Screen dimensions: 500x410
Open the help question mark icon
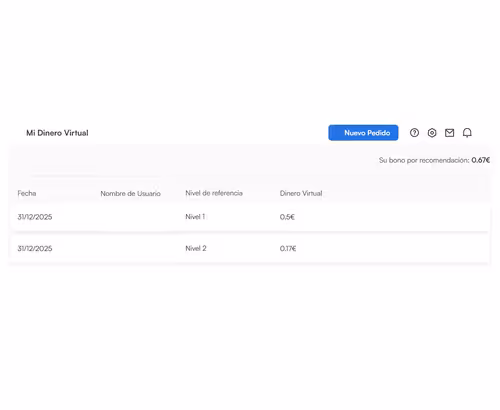414,133
